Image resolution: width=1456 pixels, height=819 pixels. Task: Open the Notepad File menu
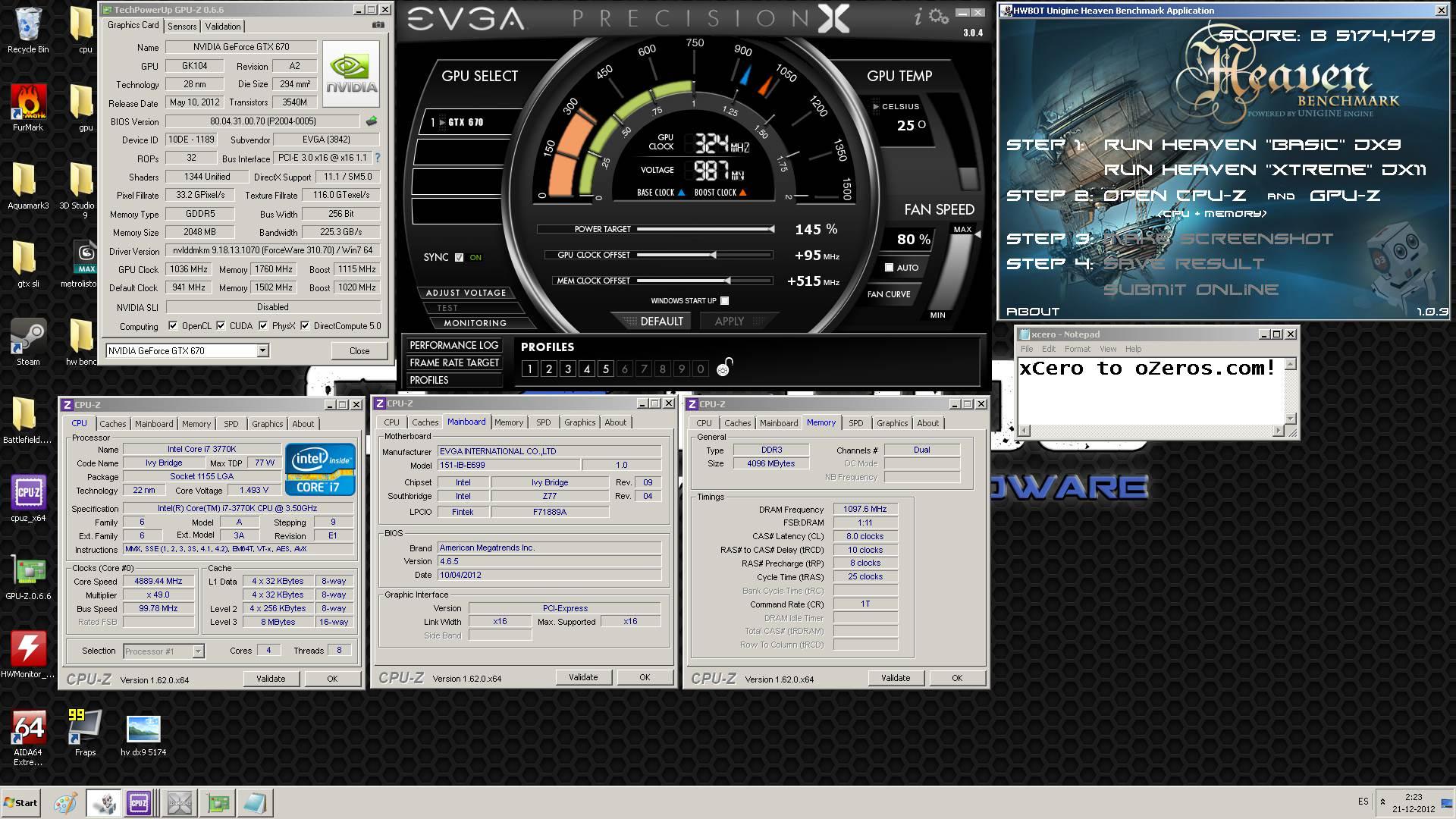1027,349
